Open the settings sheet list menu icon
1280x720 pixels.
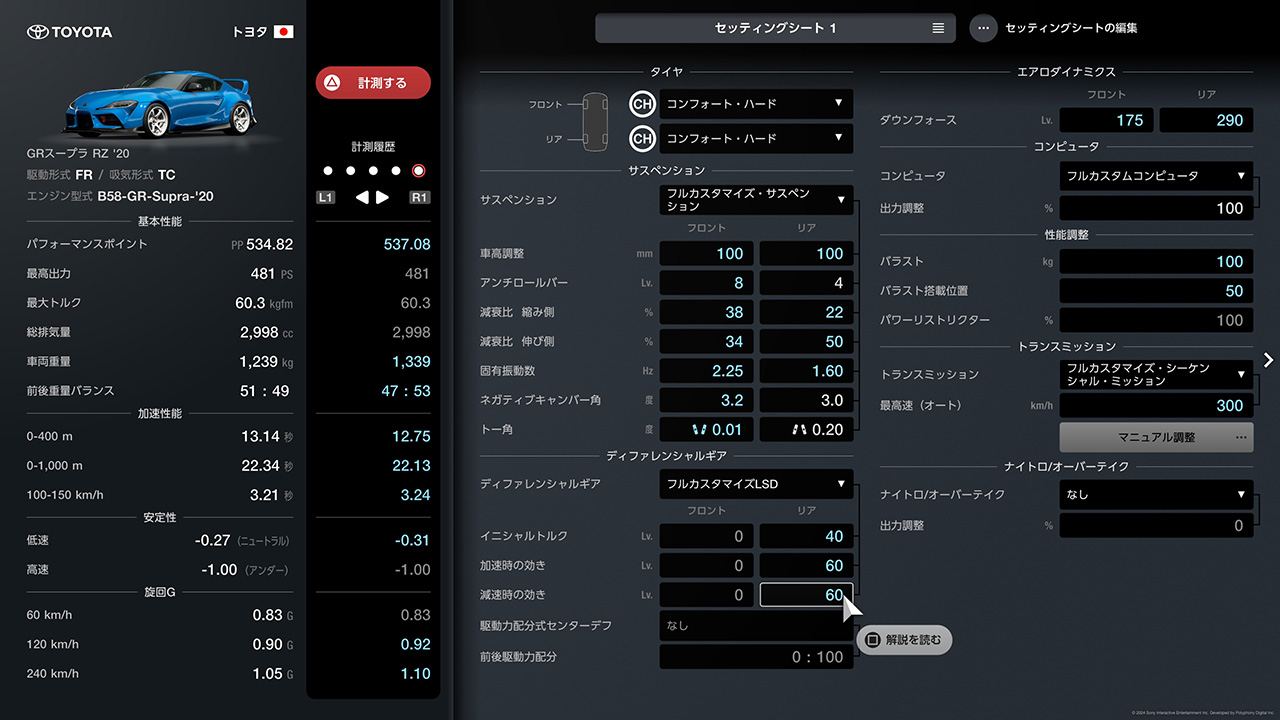[x=938, y=28]
